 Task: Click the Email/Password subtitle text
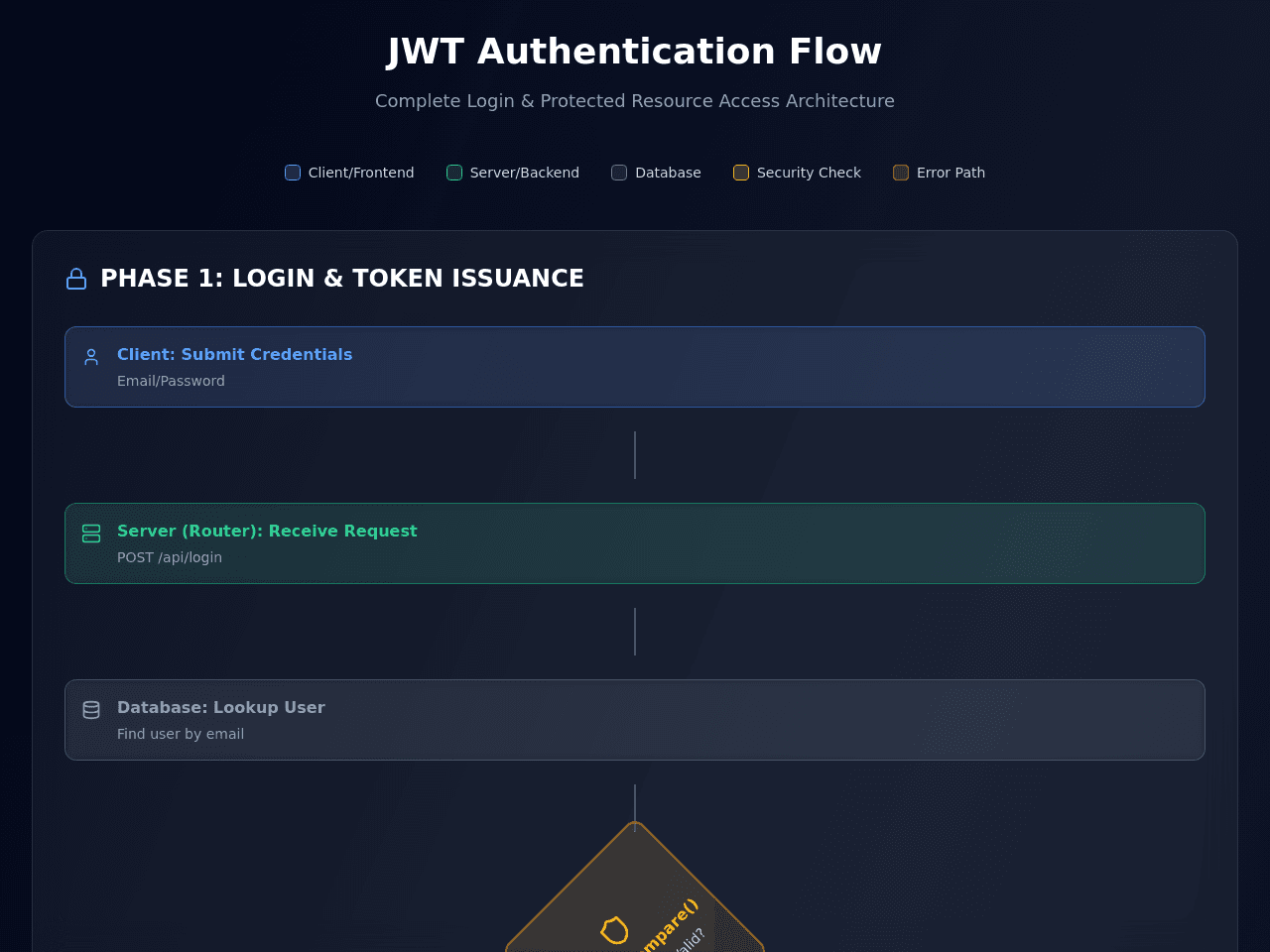171,381
